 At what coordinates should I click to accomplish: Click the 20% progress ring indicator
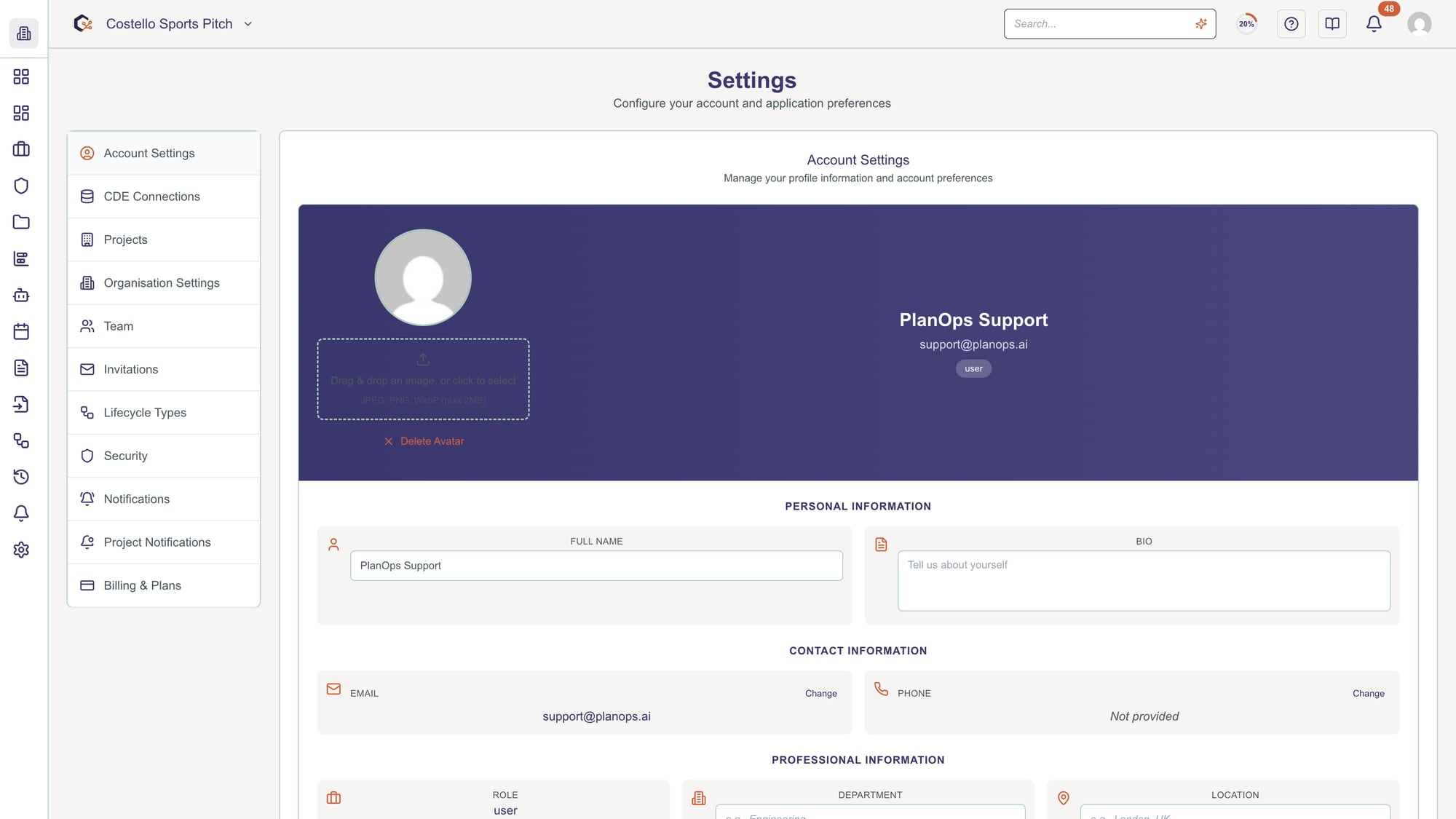pyautogui.click(x=1246, y=24)
